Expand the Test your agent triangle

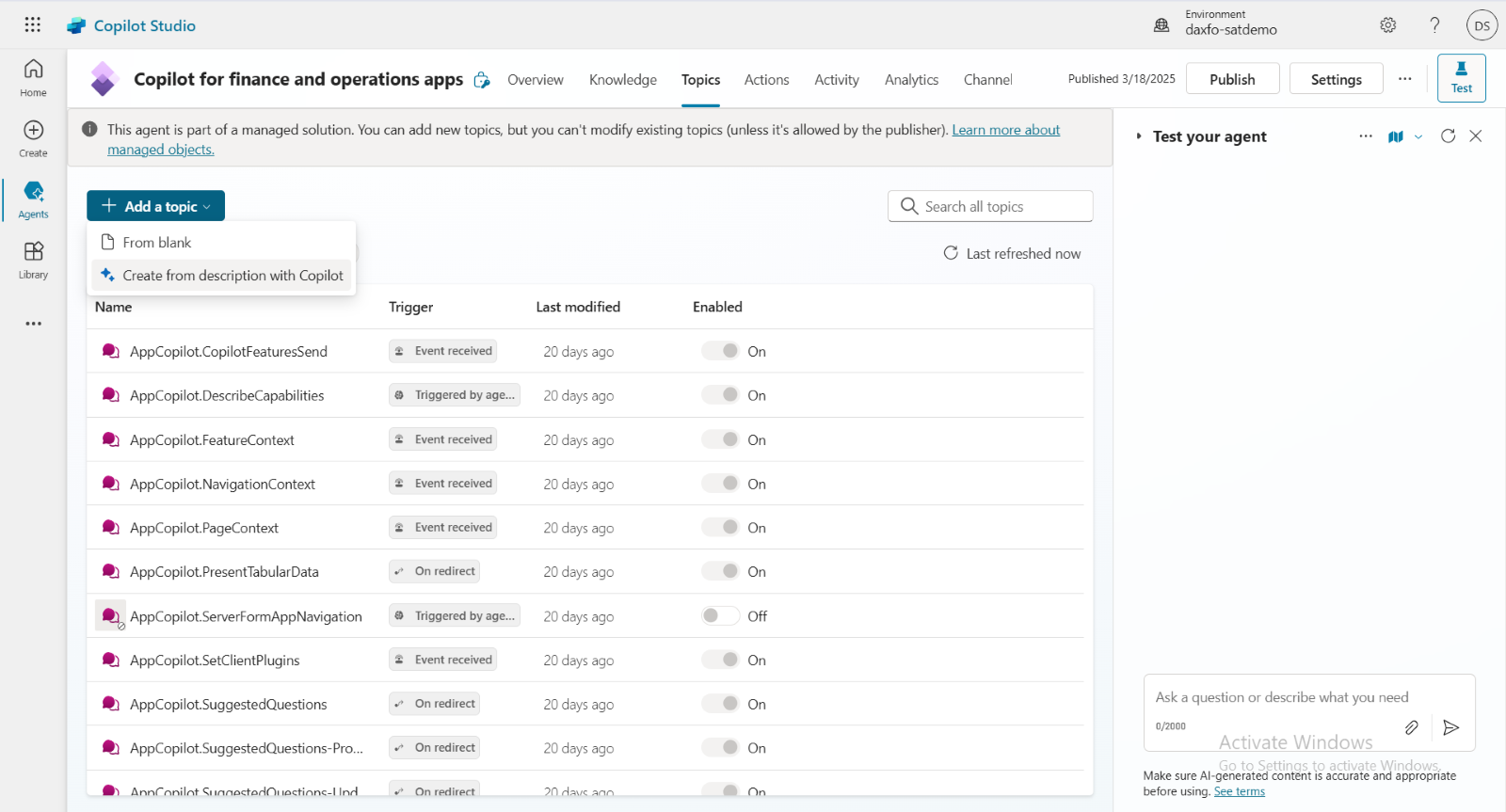pyautogui.click(x=1139, y=136)
